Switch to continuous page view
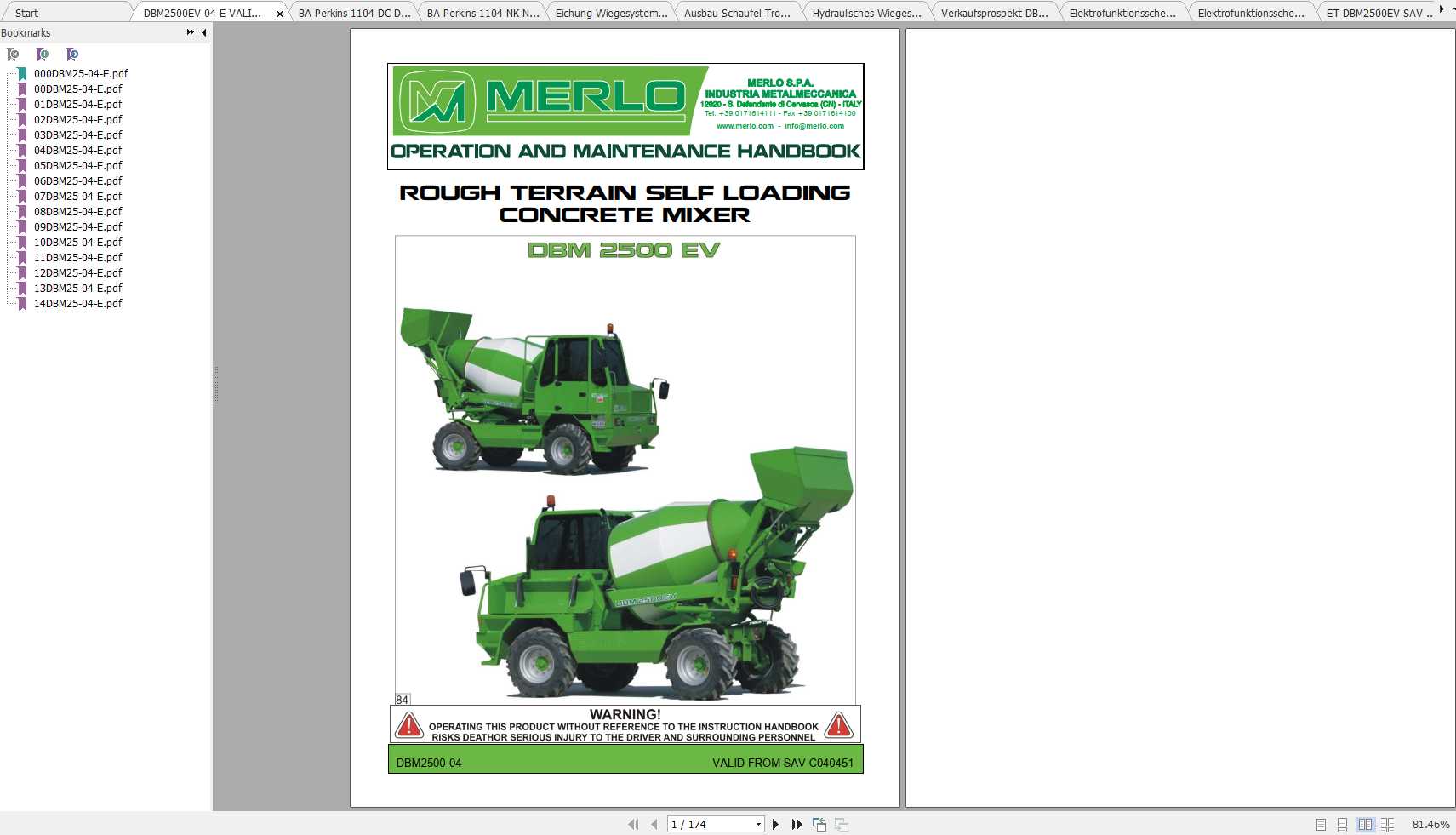1456x835 pixels. click(1342, 824)
